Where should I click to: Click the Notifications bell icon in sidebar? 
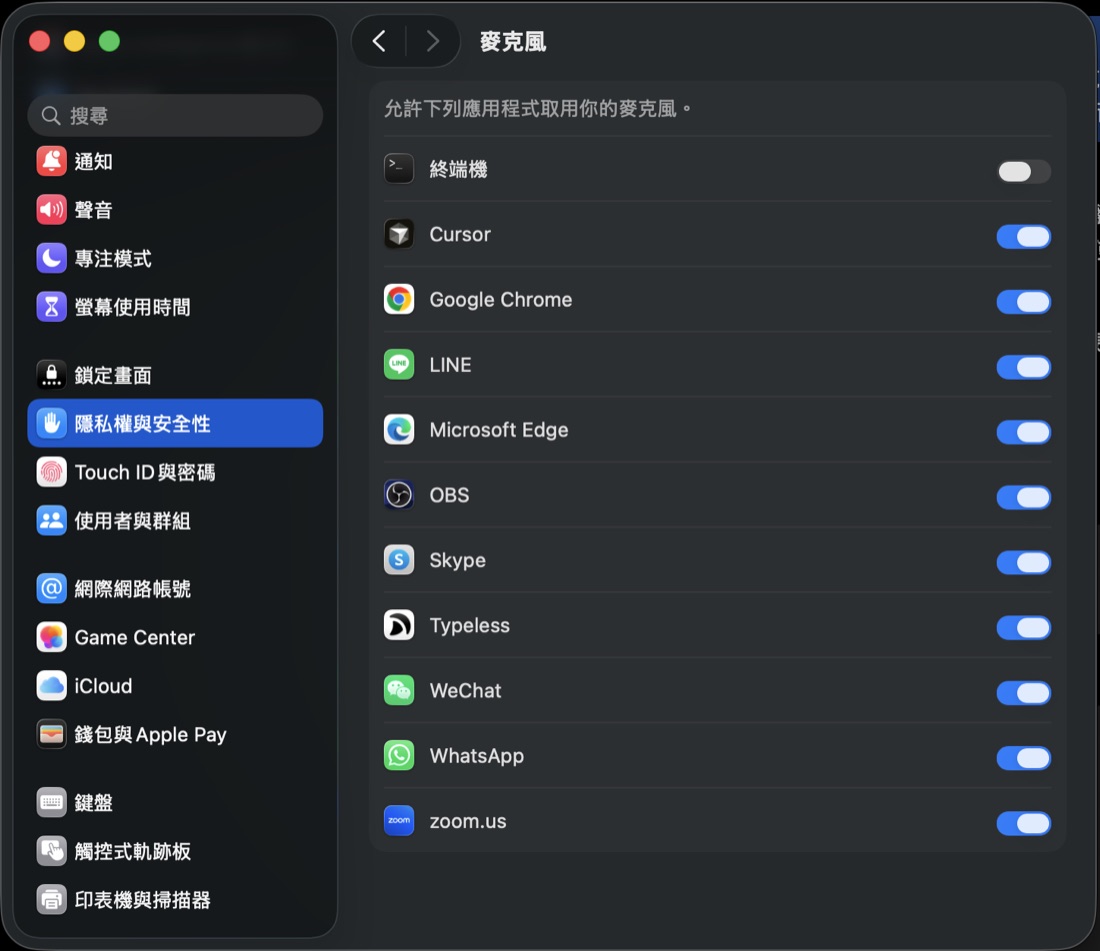(x=51, y=161)
